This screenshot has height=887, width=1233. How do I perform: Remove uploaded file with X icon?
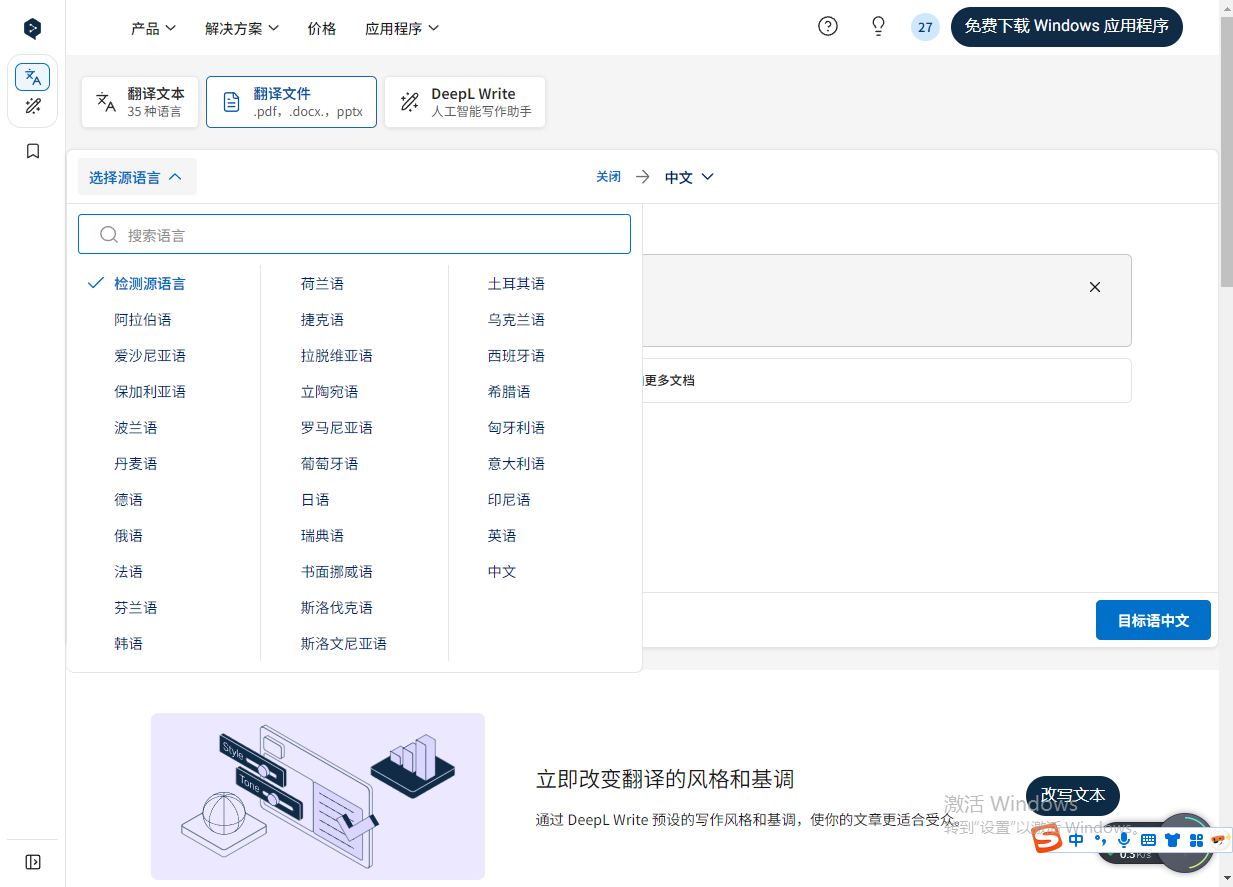(1095, 287)
